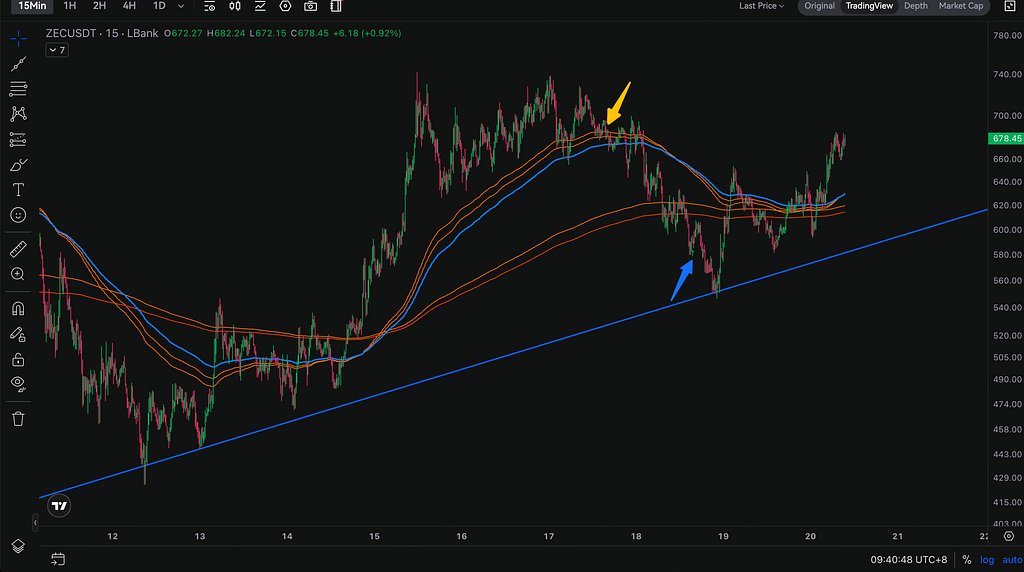1024x572 pixels.
Task: Click the line chart comparison icon
Action: point(260,6)
